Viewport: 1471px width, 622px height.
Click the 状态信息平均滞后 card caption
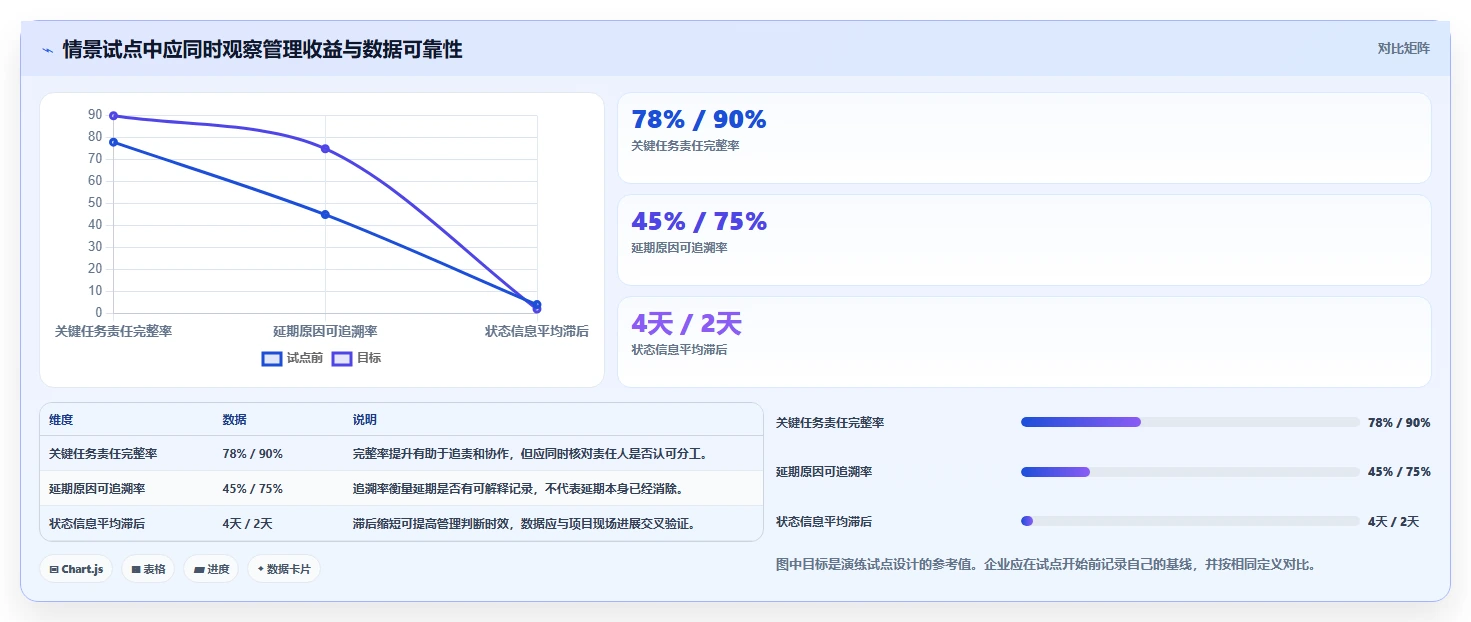[x=679, y=350]
